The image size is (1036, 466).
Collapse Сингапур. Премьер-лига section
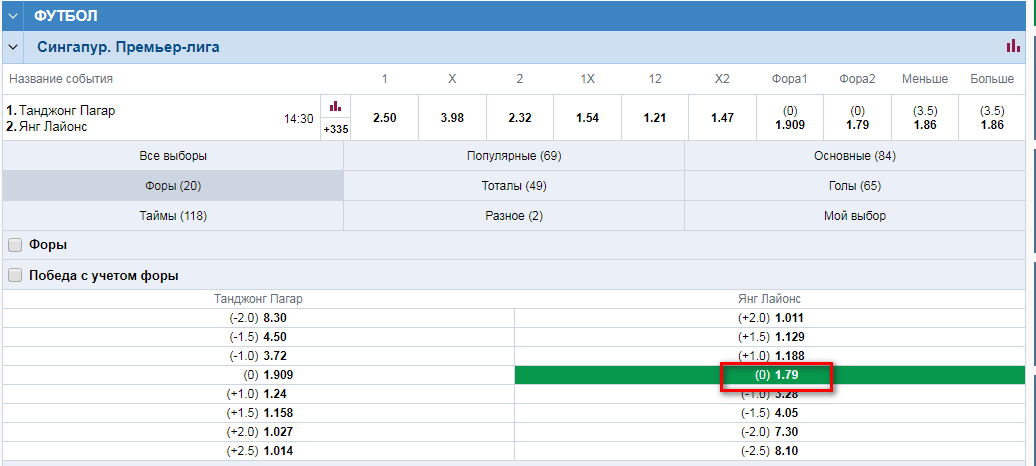(x=14, y=47)
